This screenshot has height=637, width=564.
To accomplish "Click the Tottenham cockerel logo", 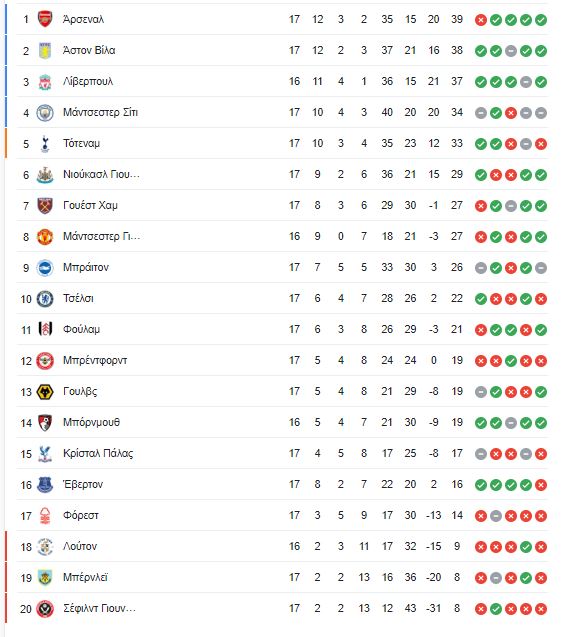I will (45, 144).
